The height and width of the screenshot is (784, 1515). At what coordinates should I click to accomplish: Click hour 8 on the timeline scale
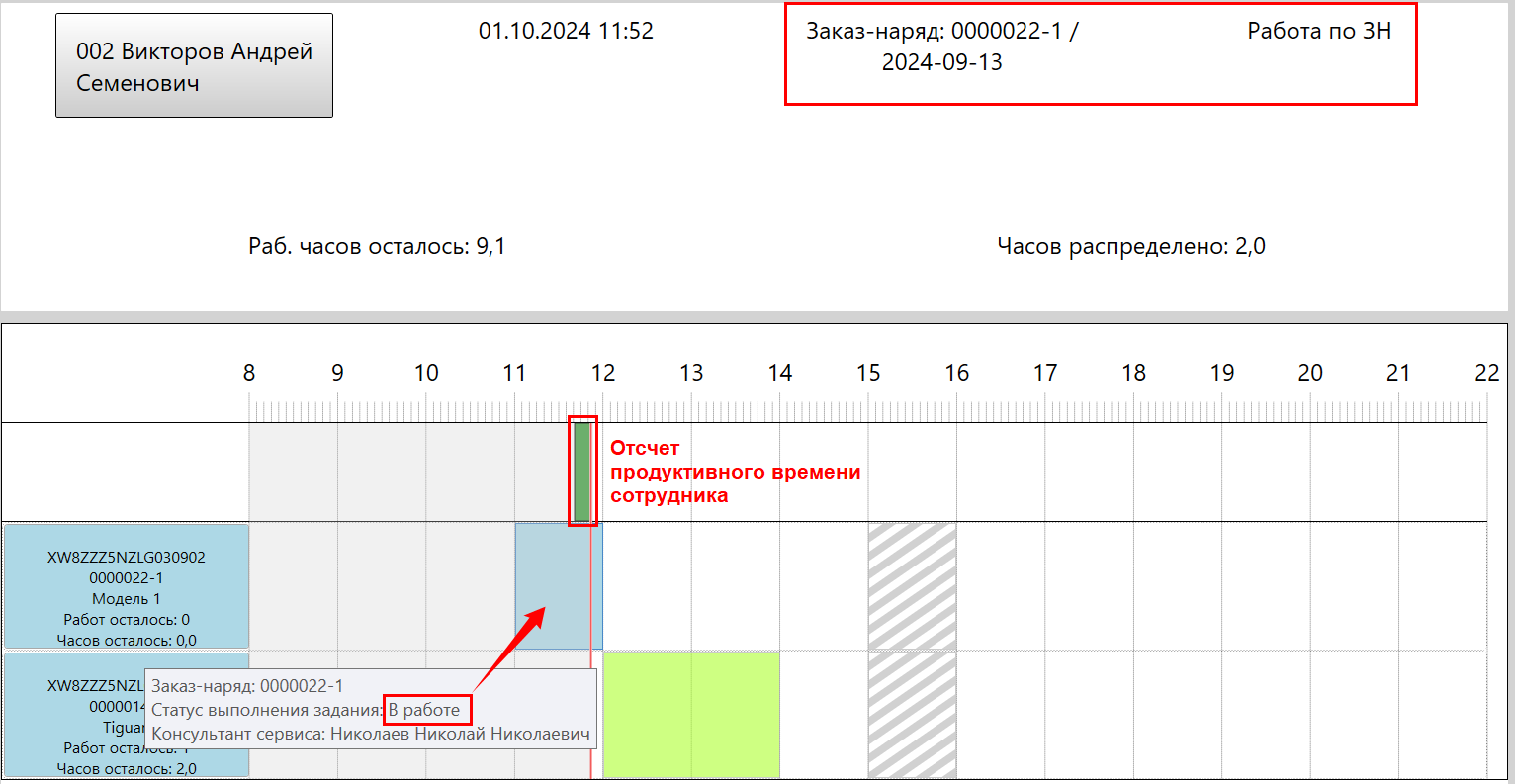click(x=249, y=373)
